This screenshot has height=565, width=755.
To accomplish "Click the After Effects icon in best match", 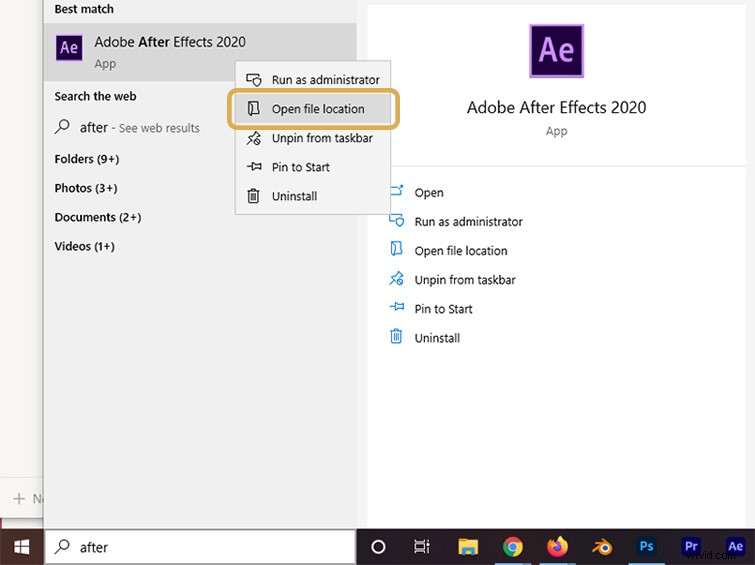I will 69,48.
